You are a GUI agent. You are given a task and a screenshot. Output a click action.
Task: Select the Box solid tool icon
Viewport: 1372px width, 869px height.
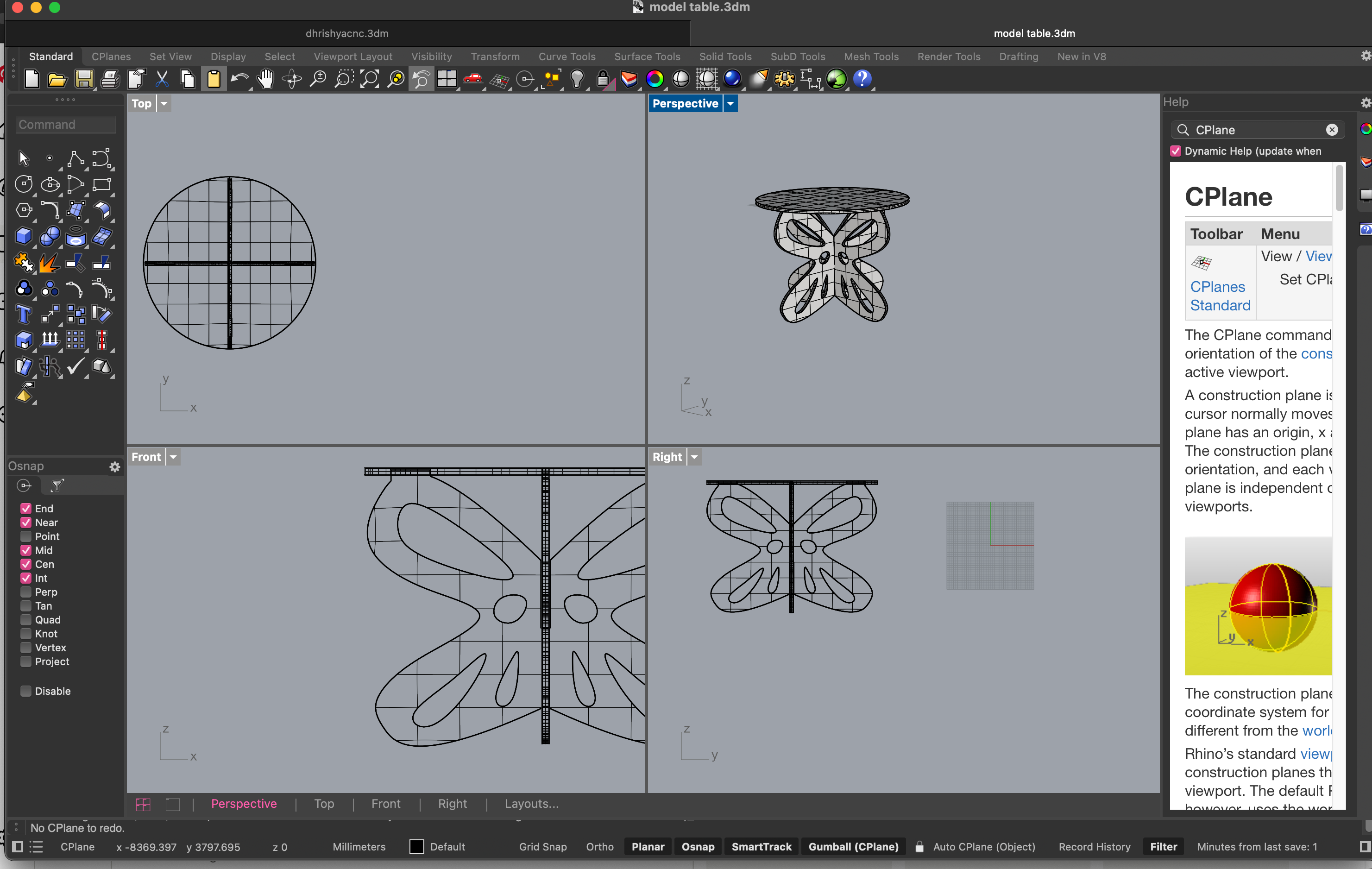(x=23, y=236)
